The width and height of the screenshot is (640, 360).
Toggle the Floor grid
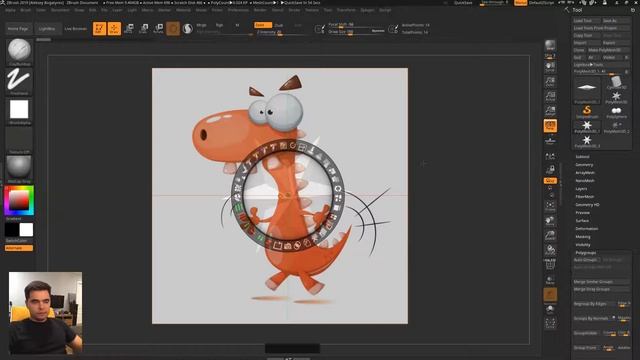click(x=550, y=141)
